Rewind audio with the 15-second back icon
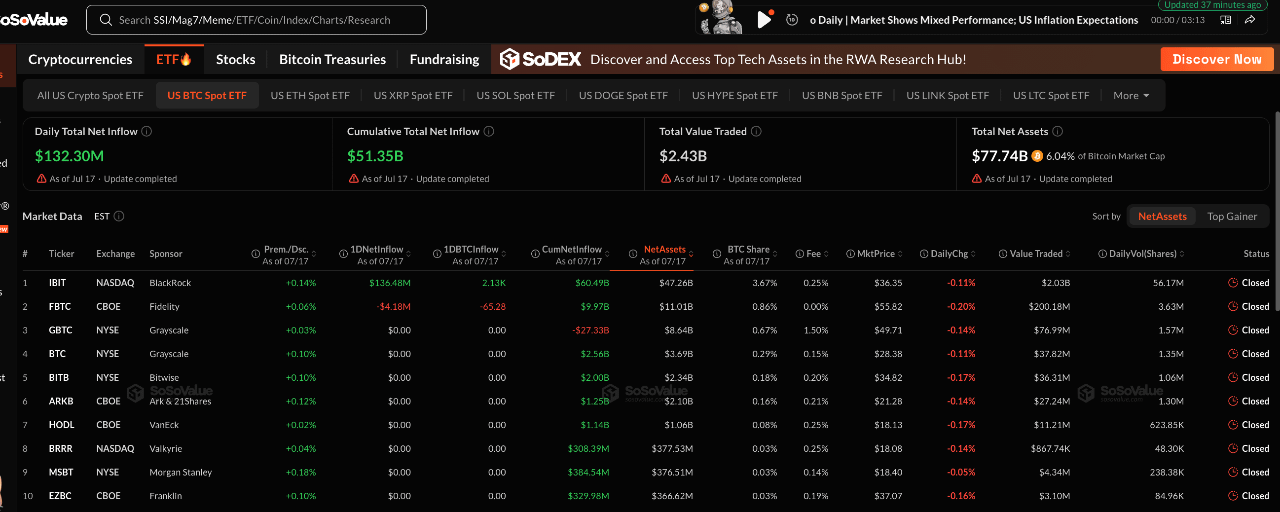The image size is (1280, 512). pos(792,19)
